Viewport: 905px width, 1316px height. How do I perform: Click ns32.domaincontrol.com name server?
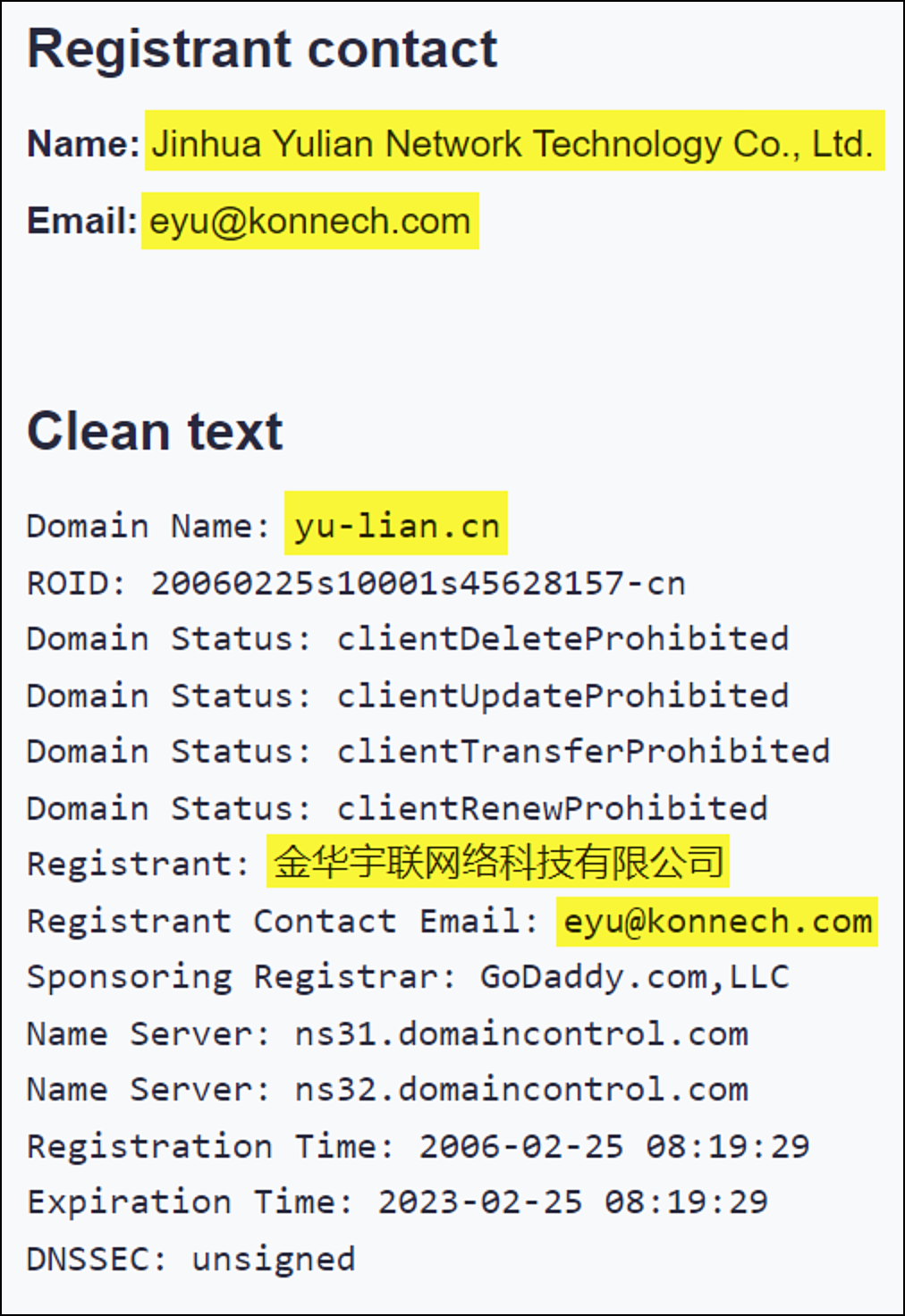521,1090
